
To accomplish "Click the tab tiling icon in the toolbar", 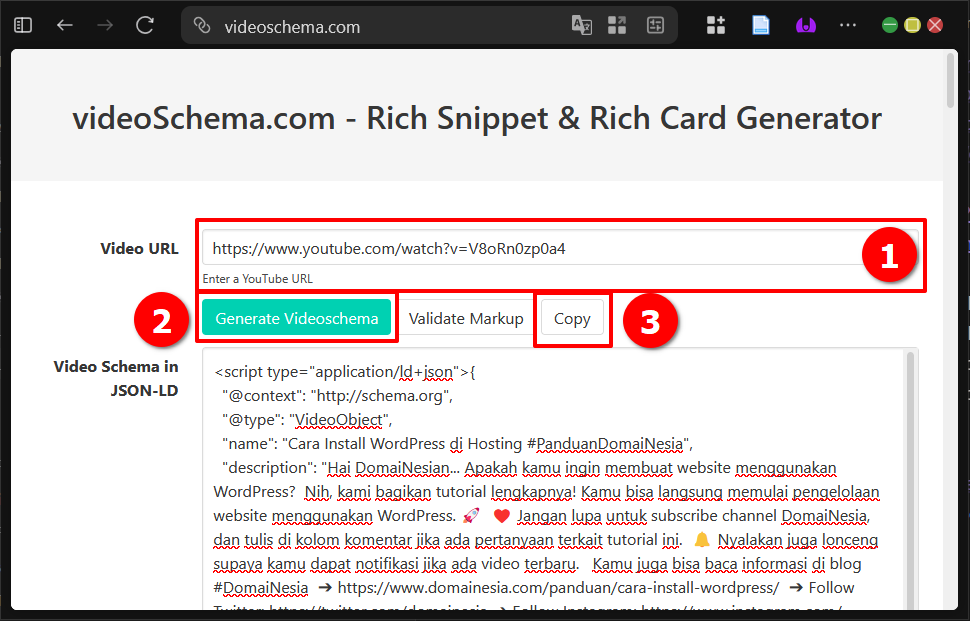I will pos(617,25).
